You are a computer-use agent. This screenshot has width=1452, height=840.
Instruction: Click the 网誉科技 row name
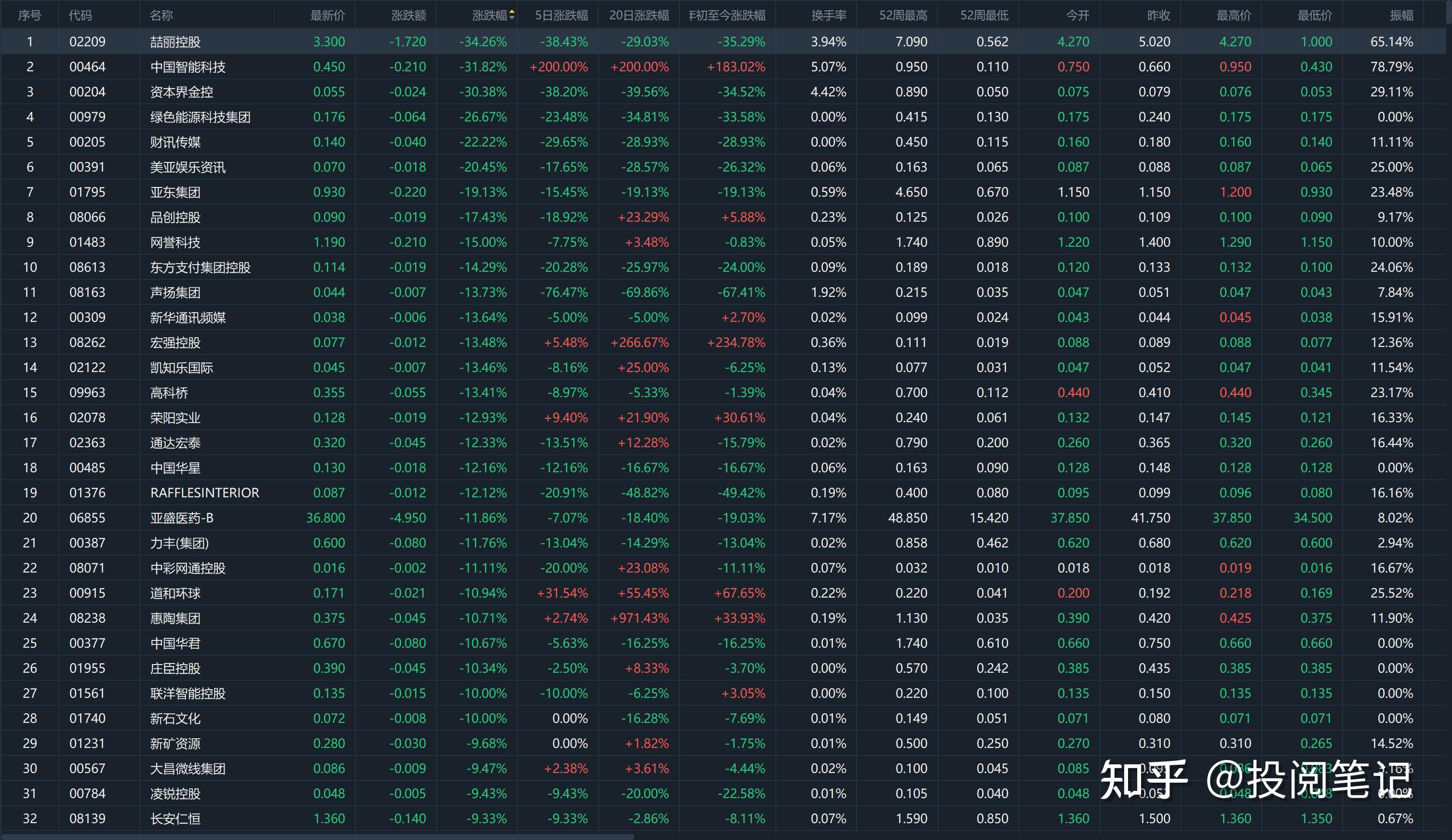pos(175,242)
